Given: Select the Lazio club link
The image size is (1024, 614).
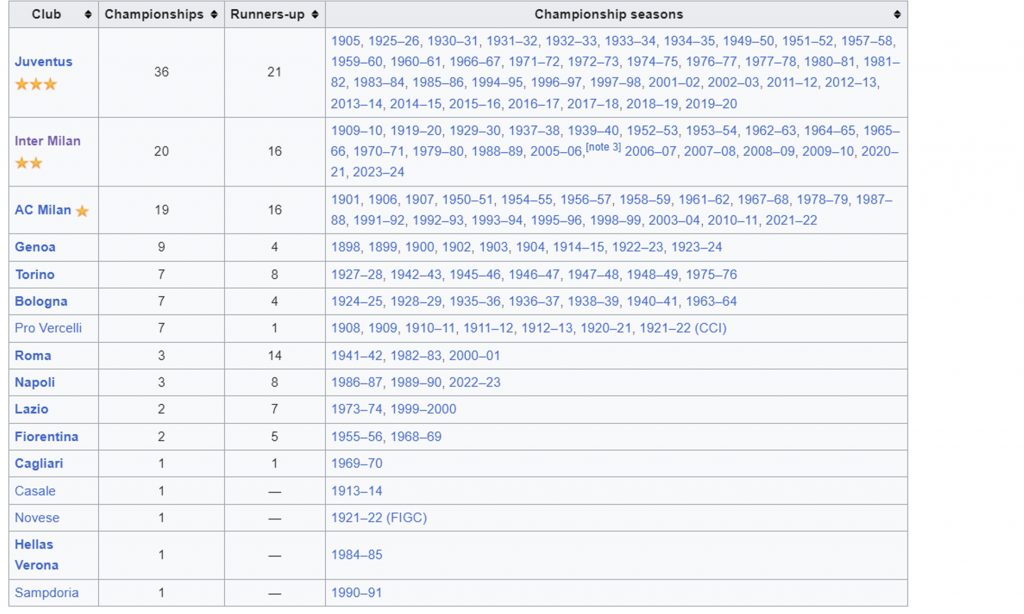Looking at the screenshot, I should [x=31, y=409].
